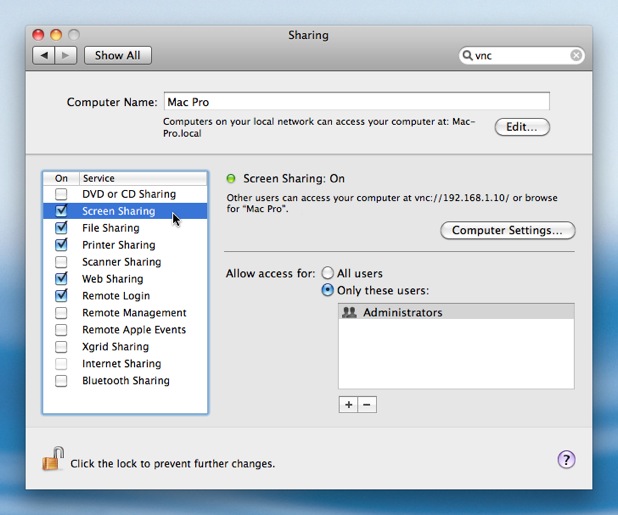Enable the Xgrid Sharing checkbox

pyautogui.click(x=61, y=346)
